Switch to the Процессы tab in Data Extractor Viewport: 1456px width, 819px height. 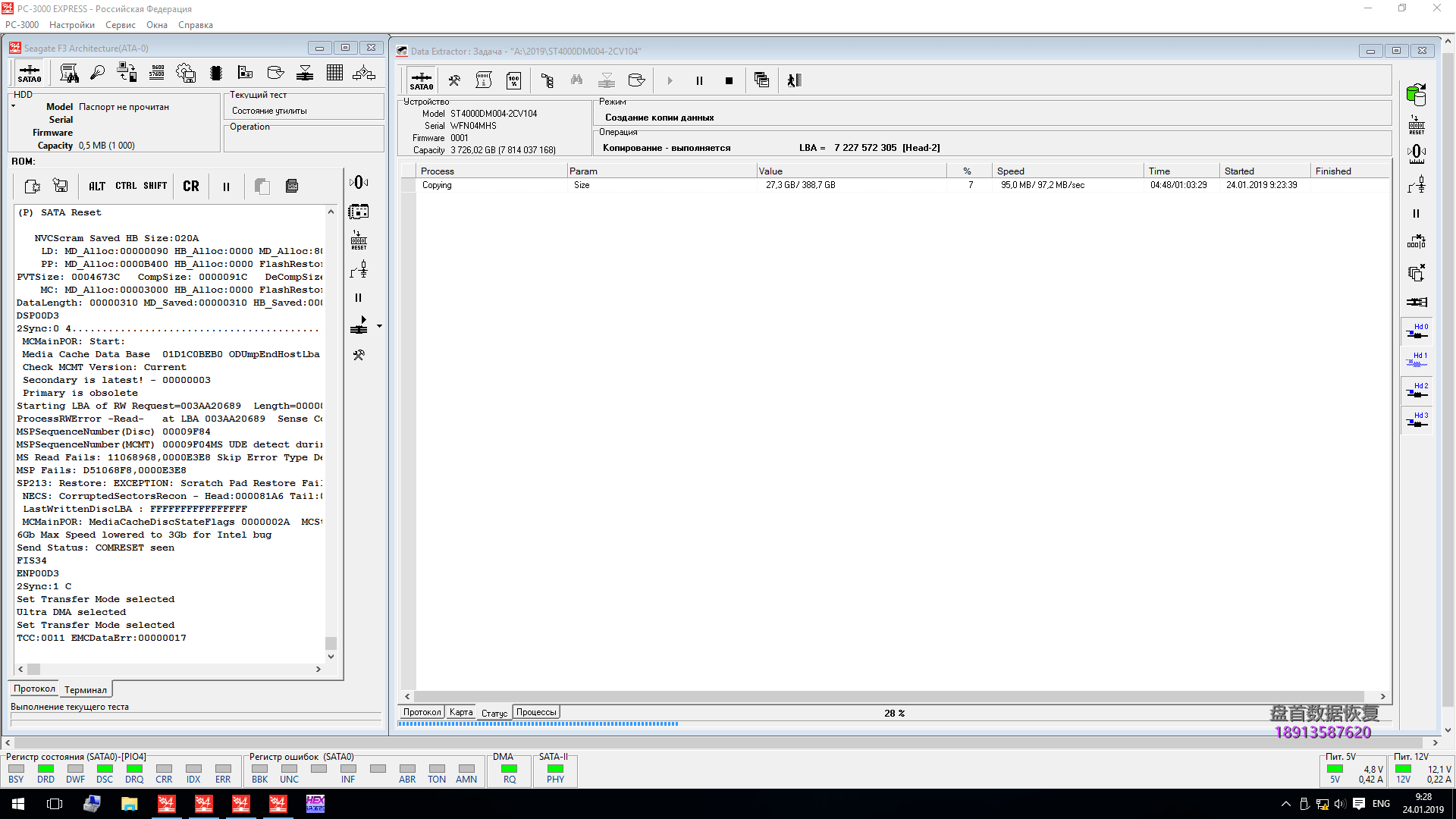[x=536, y=712]
